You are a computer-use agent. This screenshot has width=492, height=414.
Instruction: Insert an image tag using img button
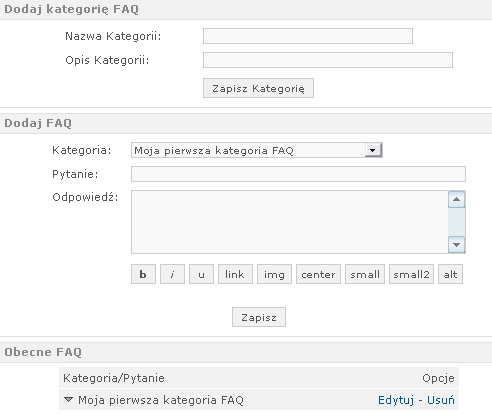(274, 274)
